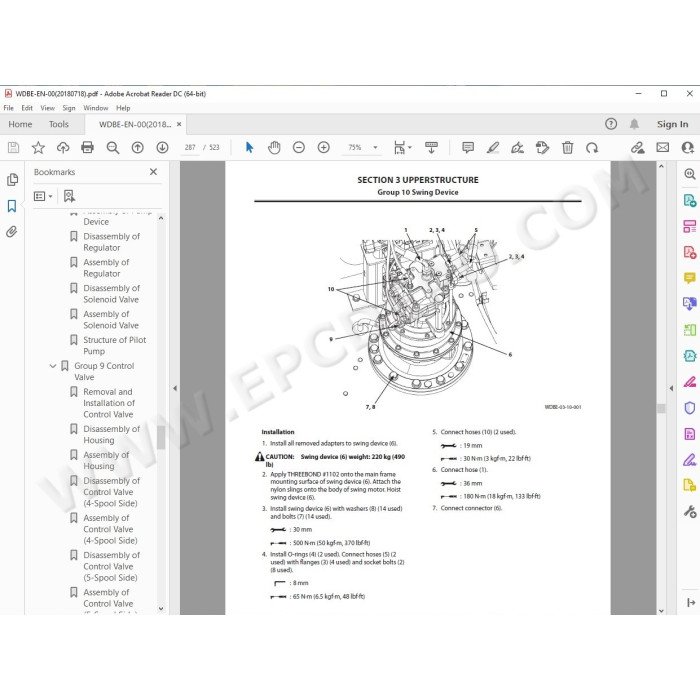Open the Sign menu

[69, 108]
